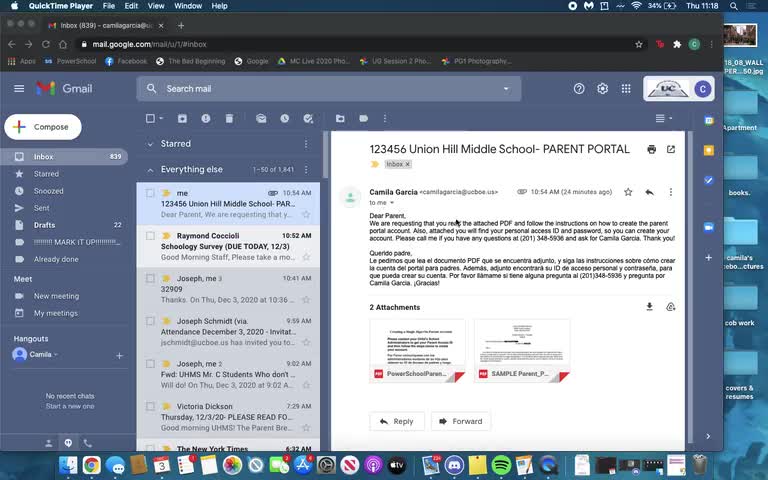Click the Compose button
768x480 pixels.
pyautogui.click(x=43, y=127)
